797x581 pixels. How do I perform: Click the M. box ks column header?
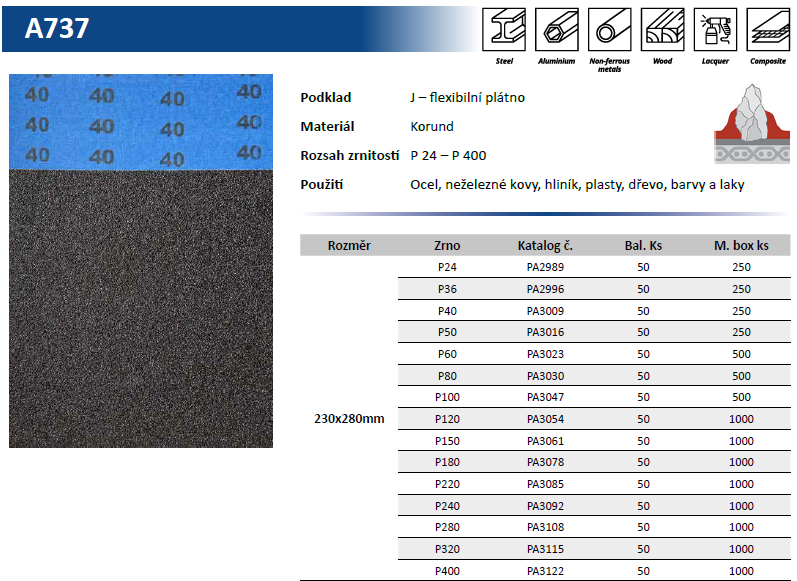(x=741, y=246)
